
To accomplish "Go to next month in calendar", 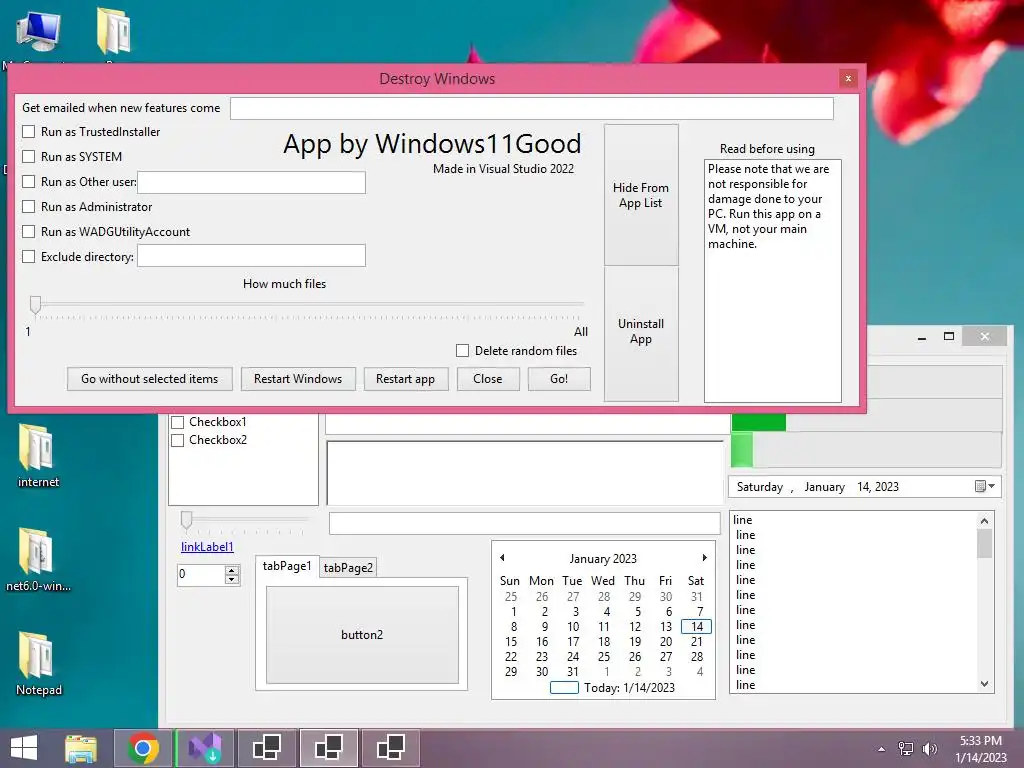I will [704, 558].
